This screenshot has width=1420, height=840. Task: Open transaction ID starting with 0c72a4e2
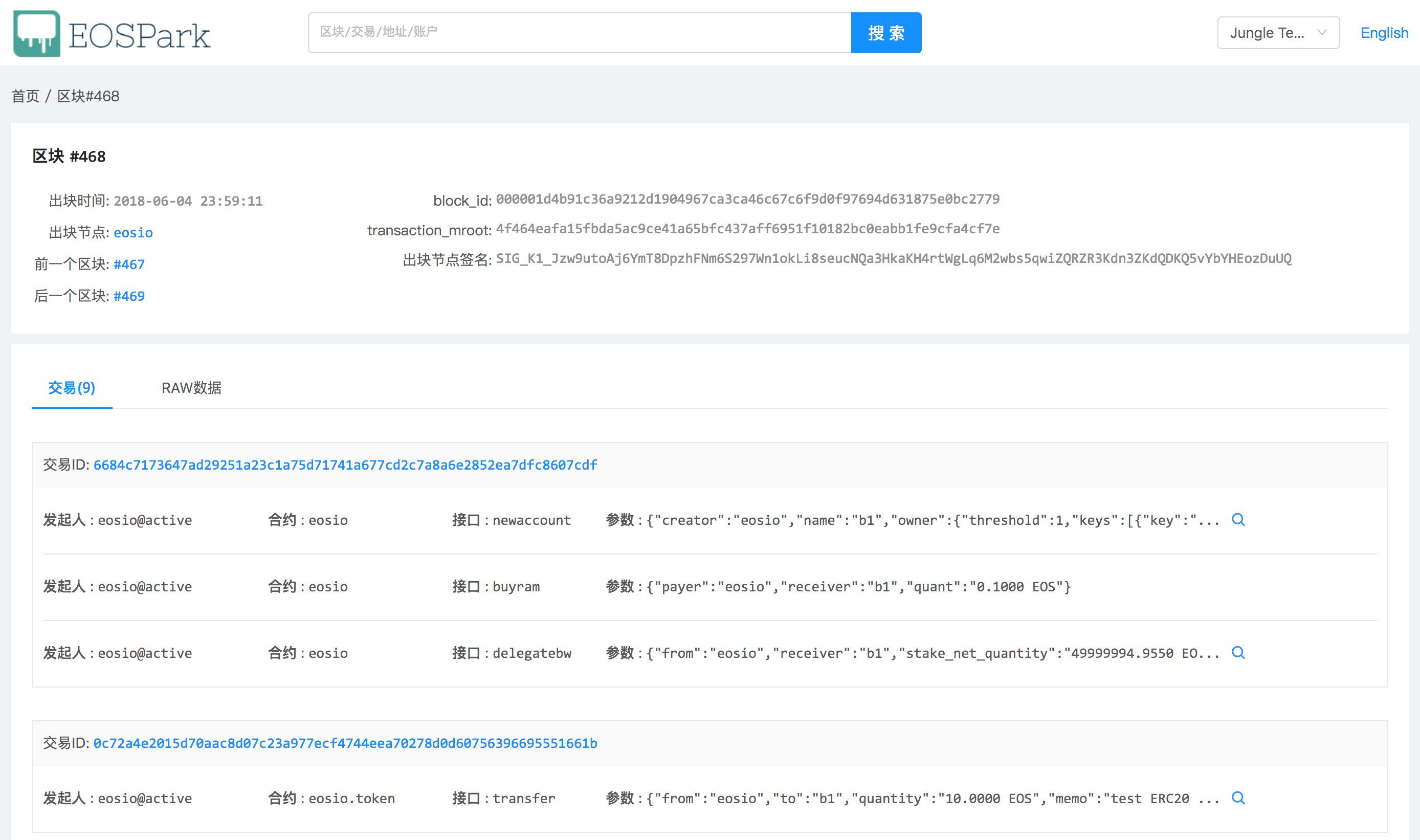coord(345,743)
